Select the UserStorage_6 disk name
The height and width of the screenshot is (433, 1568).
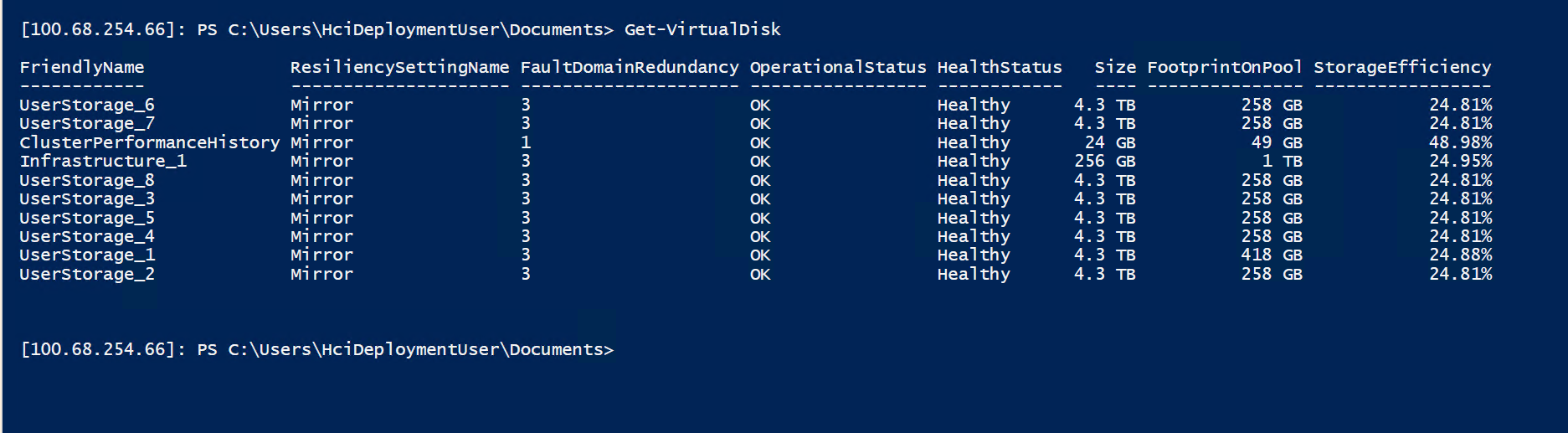(86, 105)
